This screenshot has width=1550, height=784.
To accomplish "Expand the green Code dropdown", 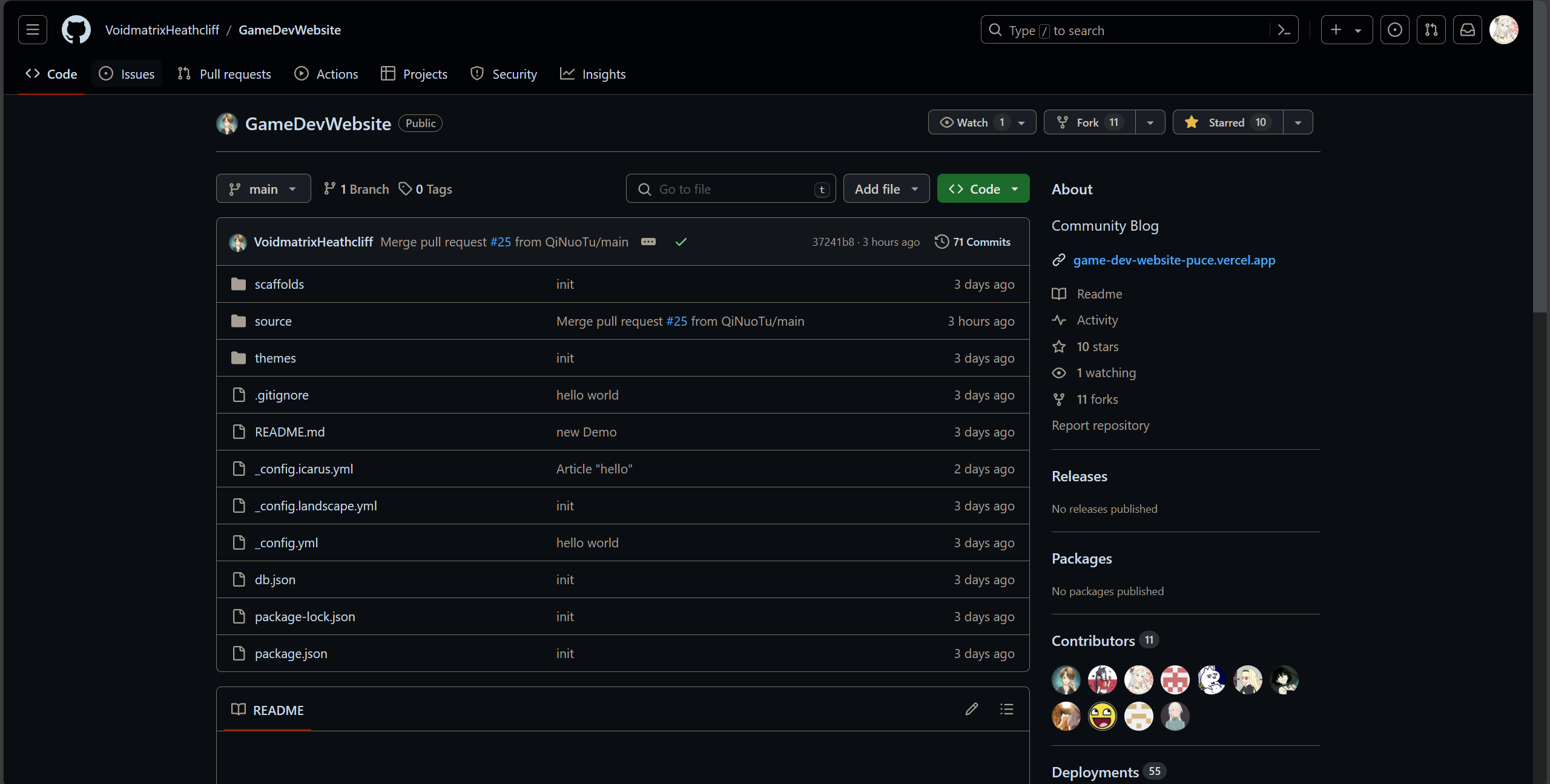I will (x=983, y=189).
